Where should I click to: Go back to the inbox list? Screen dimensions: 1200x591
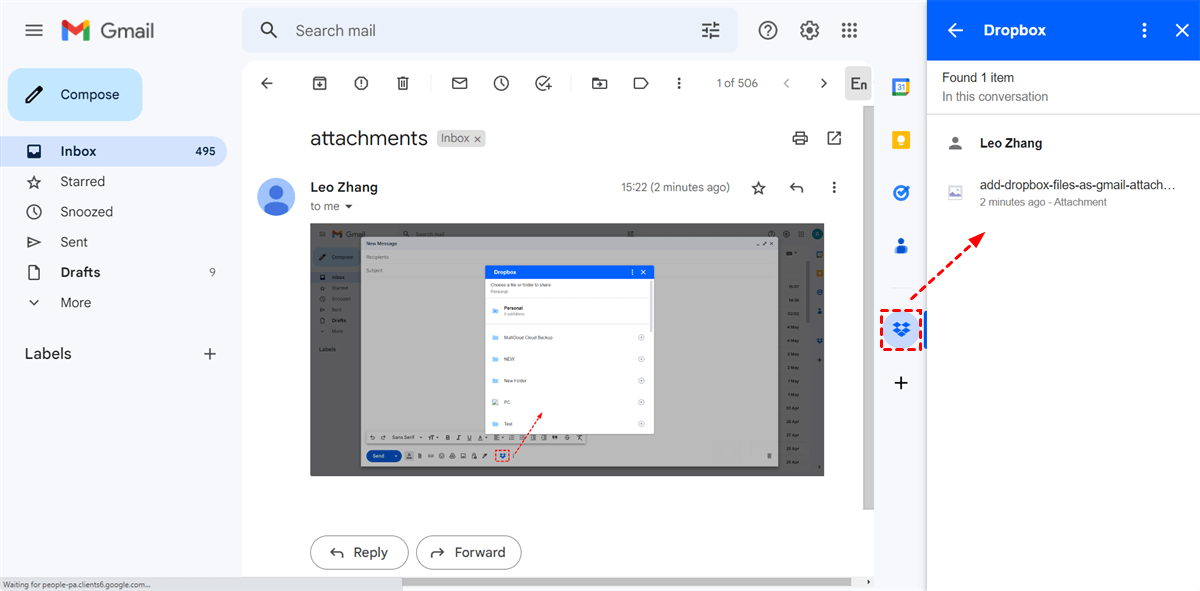click(x=267, y=83)
